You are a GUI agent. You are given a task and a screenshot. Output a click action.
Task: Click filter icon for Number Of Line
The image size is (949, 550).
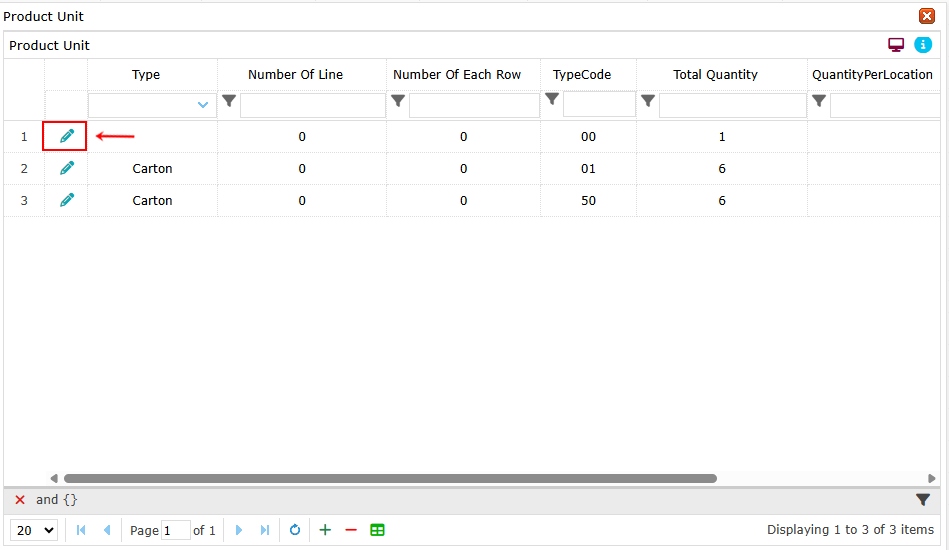[229, 101]
